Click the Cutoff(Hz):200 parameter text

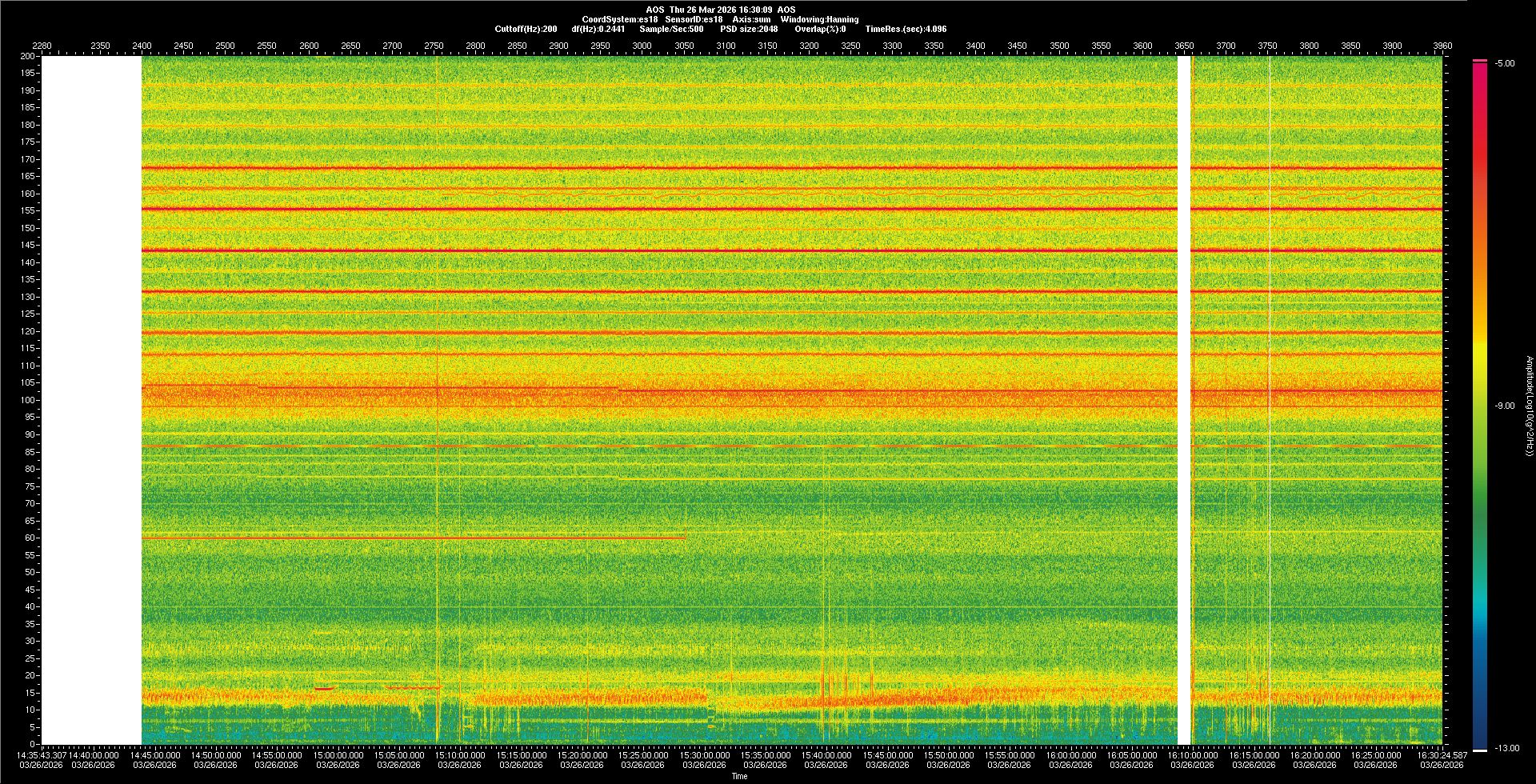point(526,29)
